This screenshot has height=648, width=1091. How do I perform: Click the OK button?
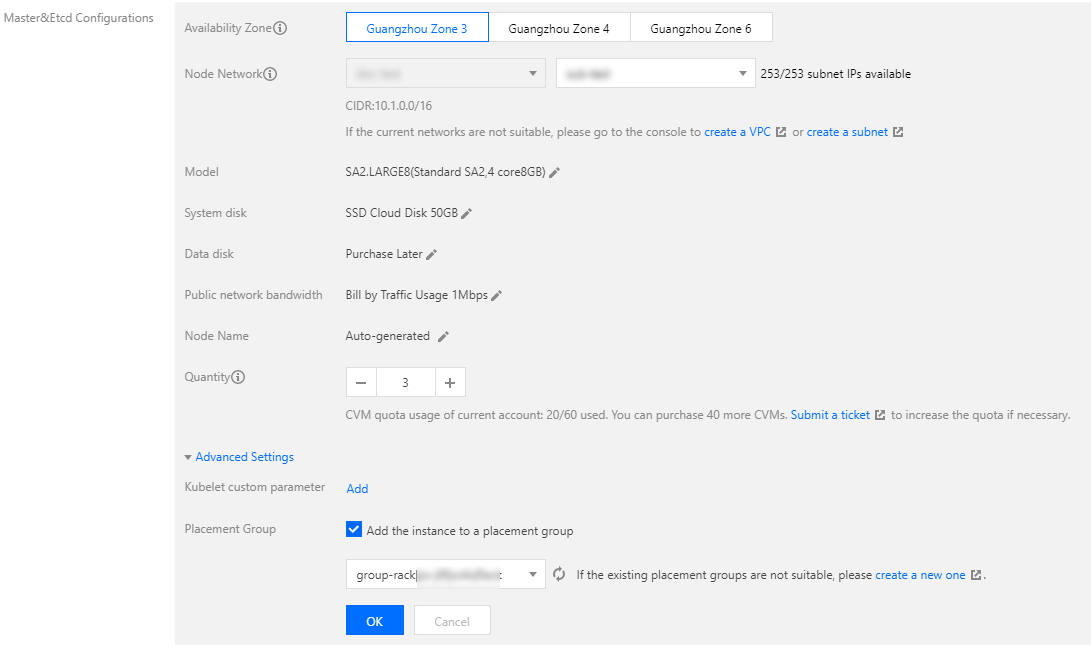click(x=374, y=621)
